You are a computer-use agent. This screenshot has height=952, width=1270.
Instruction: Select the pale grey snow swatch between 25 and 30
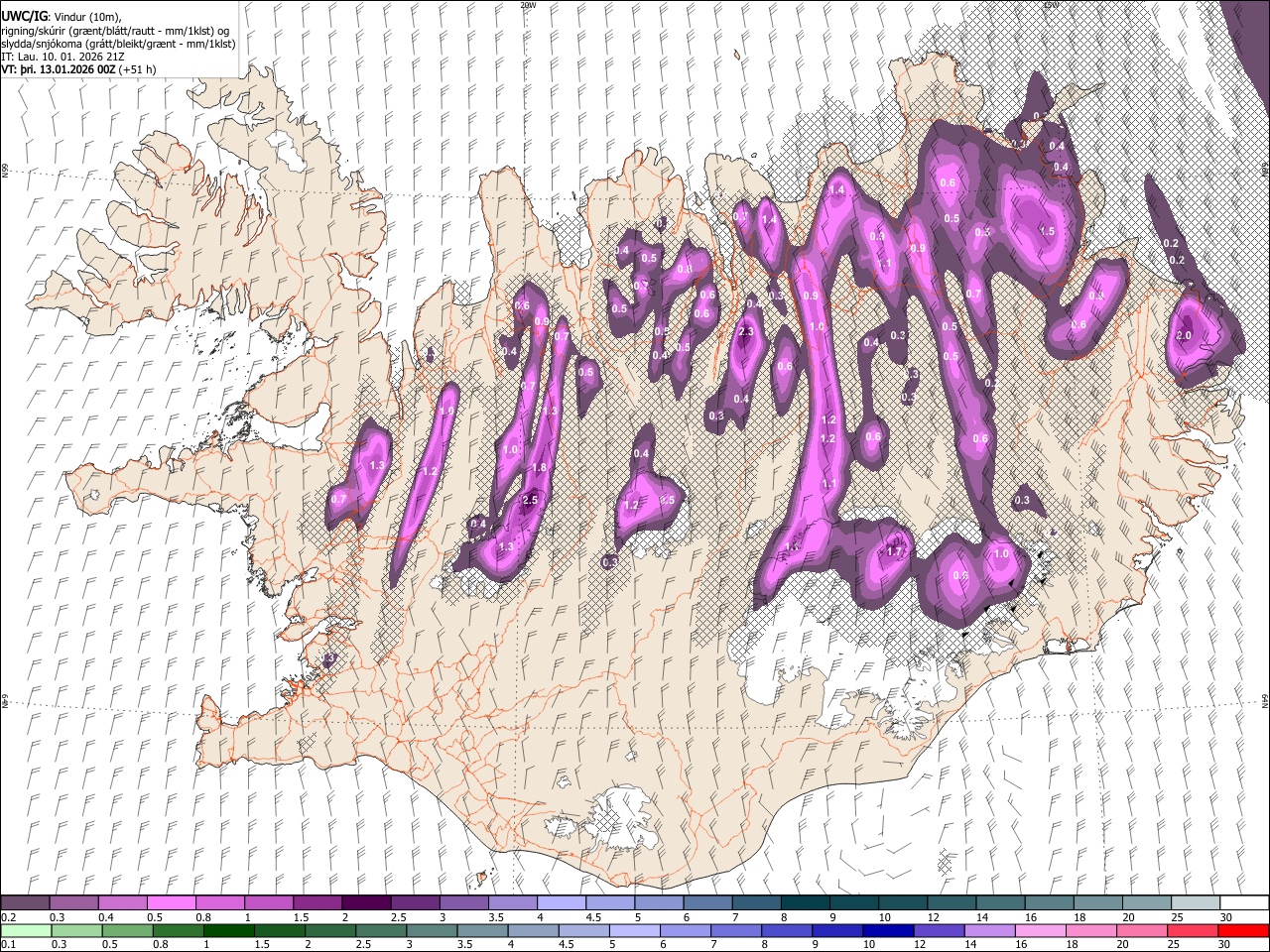tap(1196, 902)
